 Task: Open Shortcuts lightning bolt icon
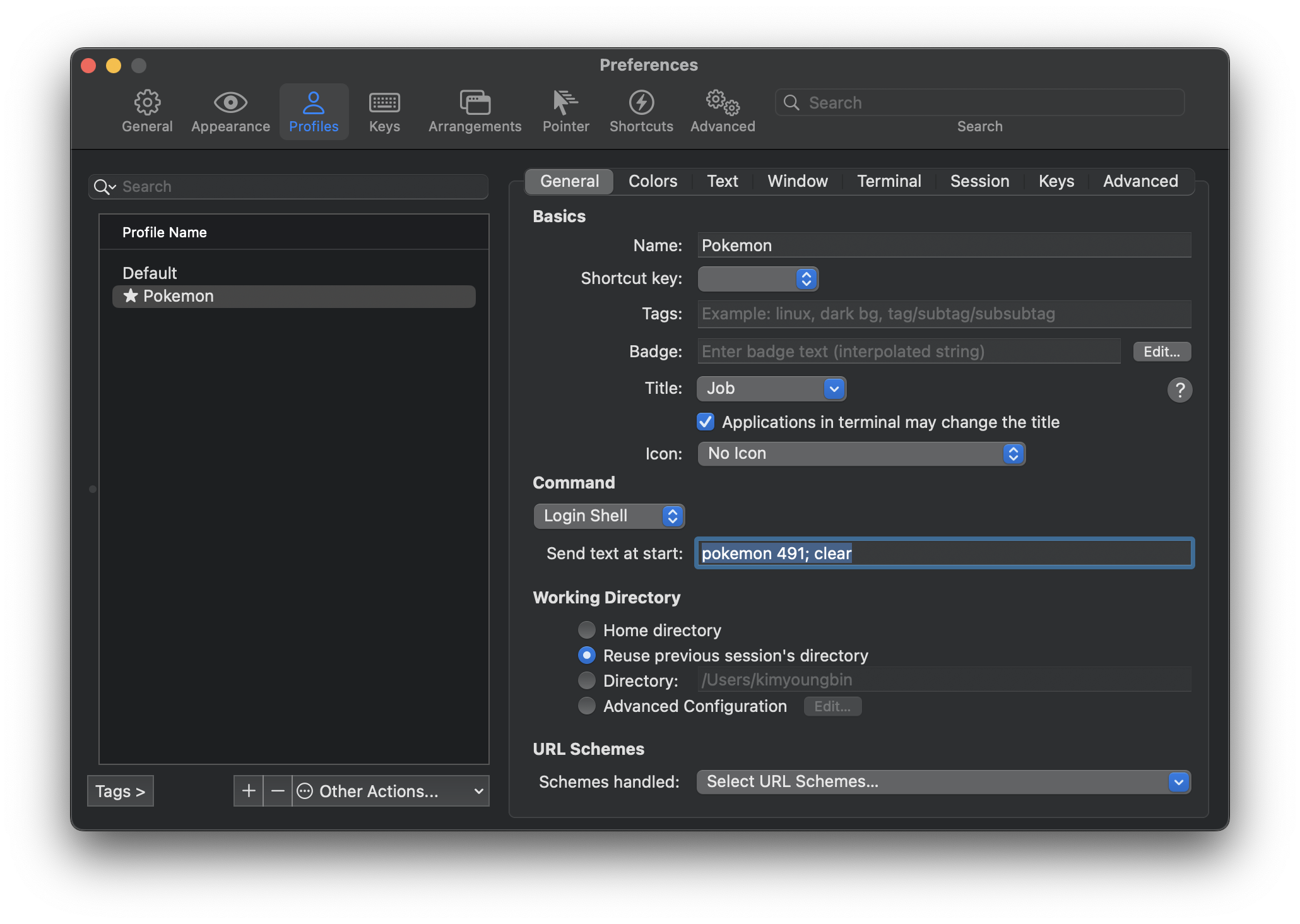point(641,103)
